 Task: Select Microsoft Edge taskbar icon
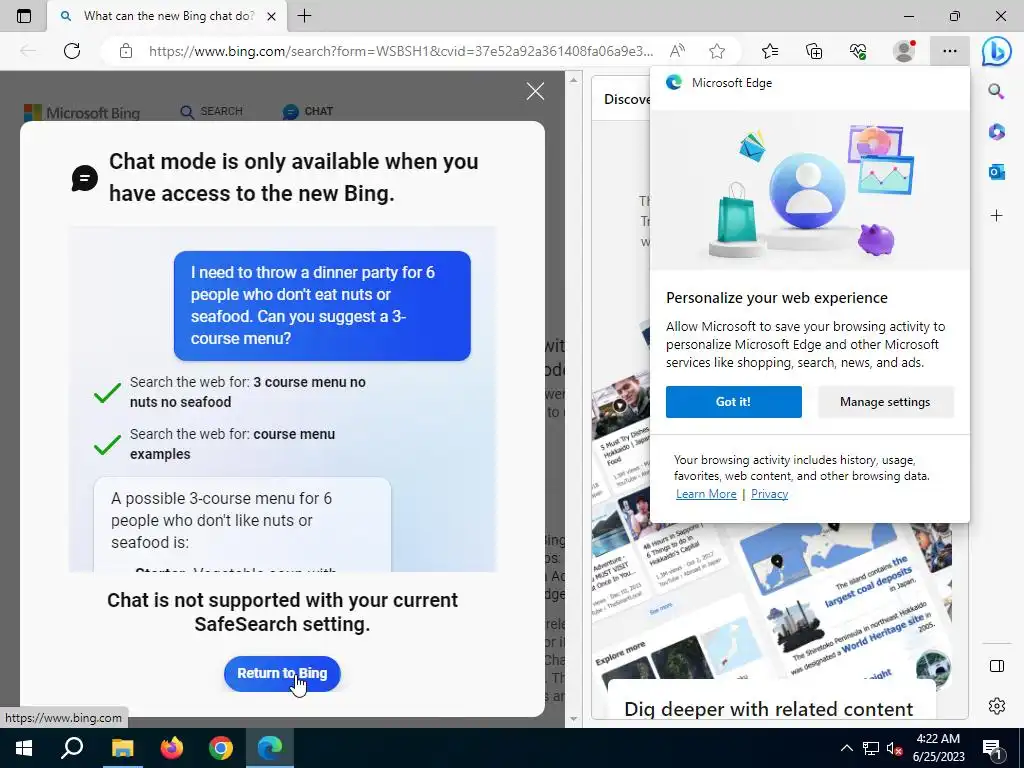click(270, 748)
